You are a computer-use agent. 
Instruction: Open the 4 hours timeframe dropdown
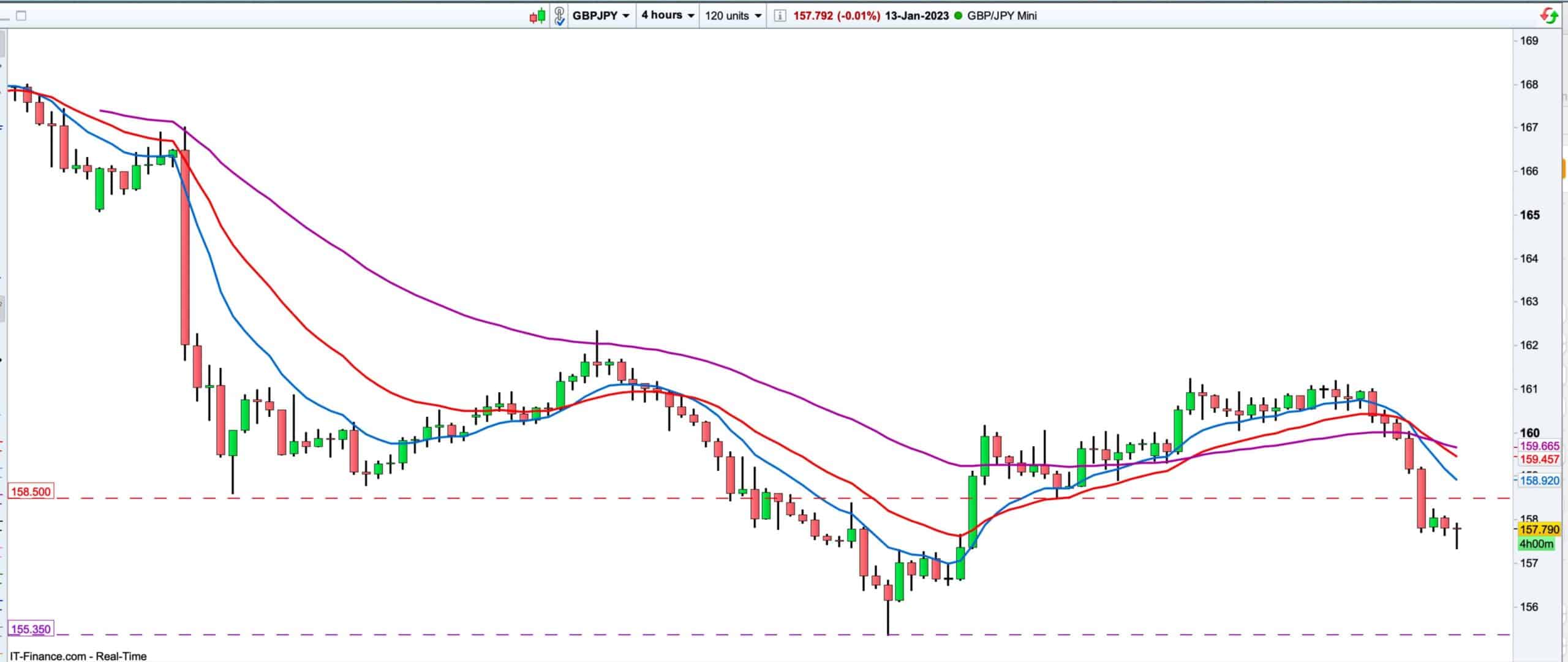point(668,15)
